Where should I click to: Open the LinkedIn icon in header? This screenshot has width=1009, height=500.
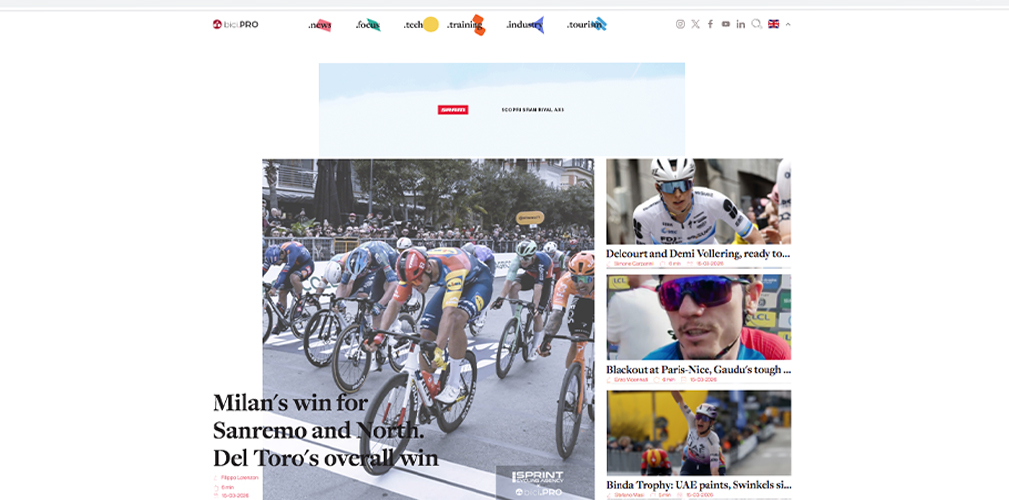[x=741, y=24]
